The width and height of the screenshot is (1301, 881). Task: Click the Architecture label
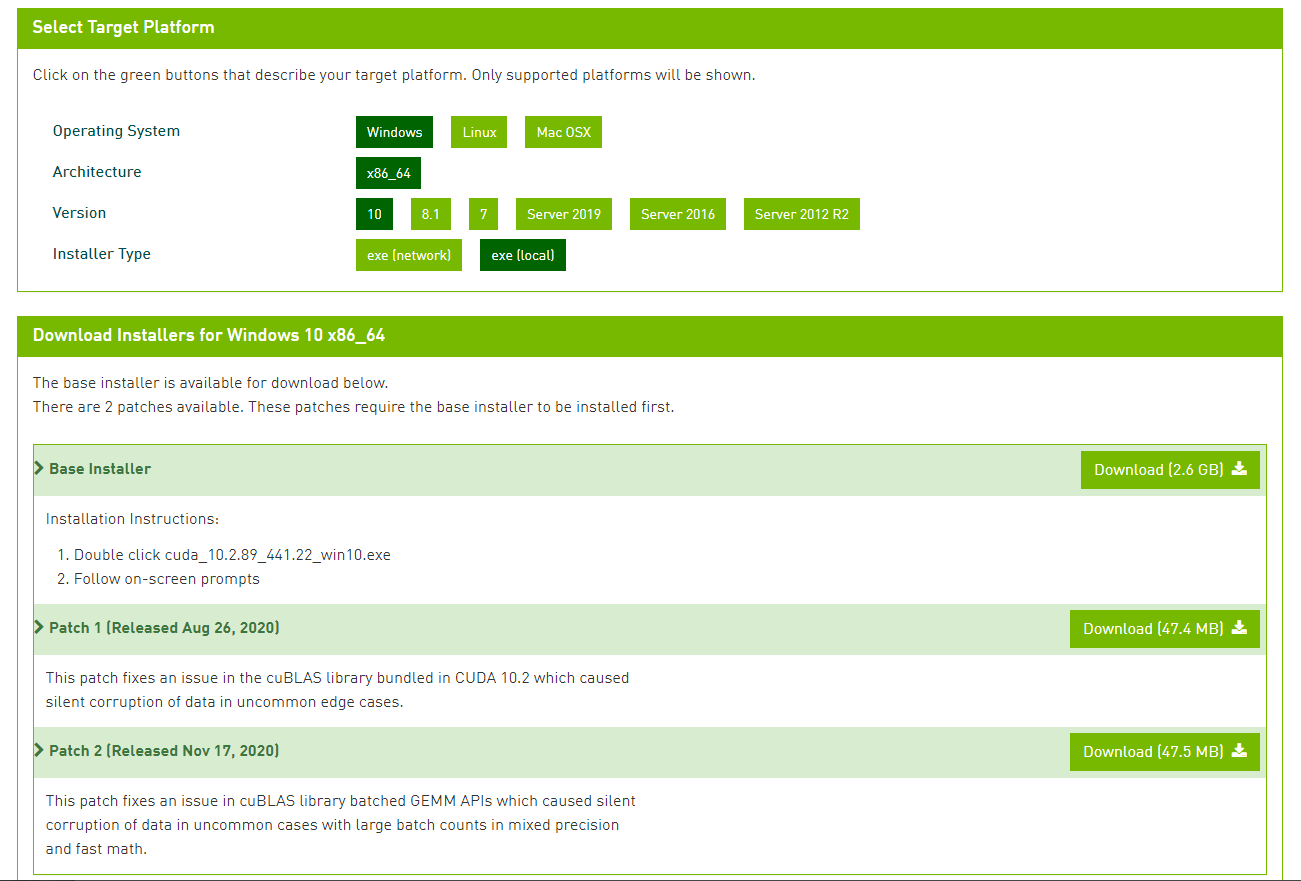[97, 172]
